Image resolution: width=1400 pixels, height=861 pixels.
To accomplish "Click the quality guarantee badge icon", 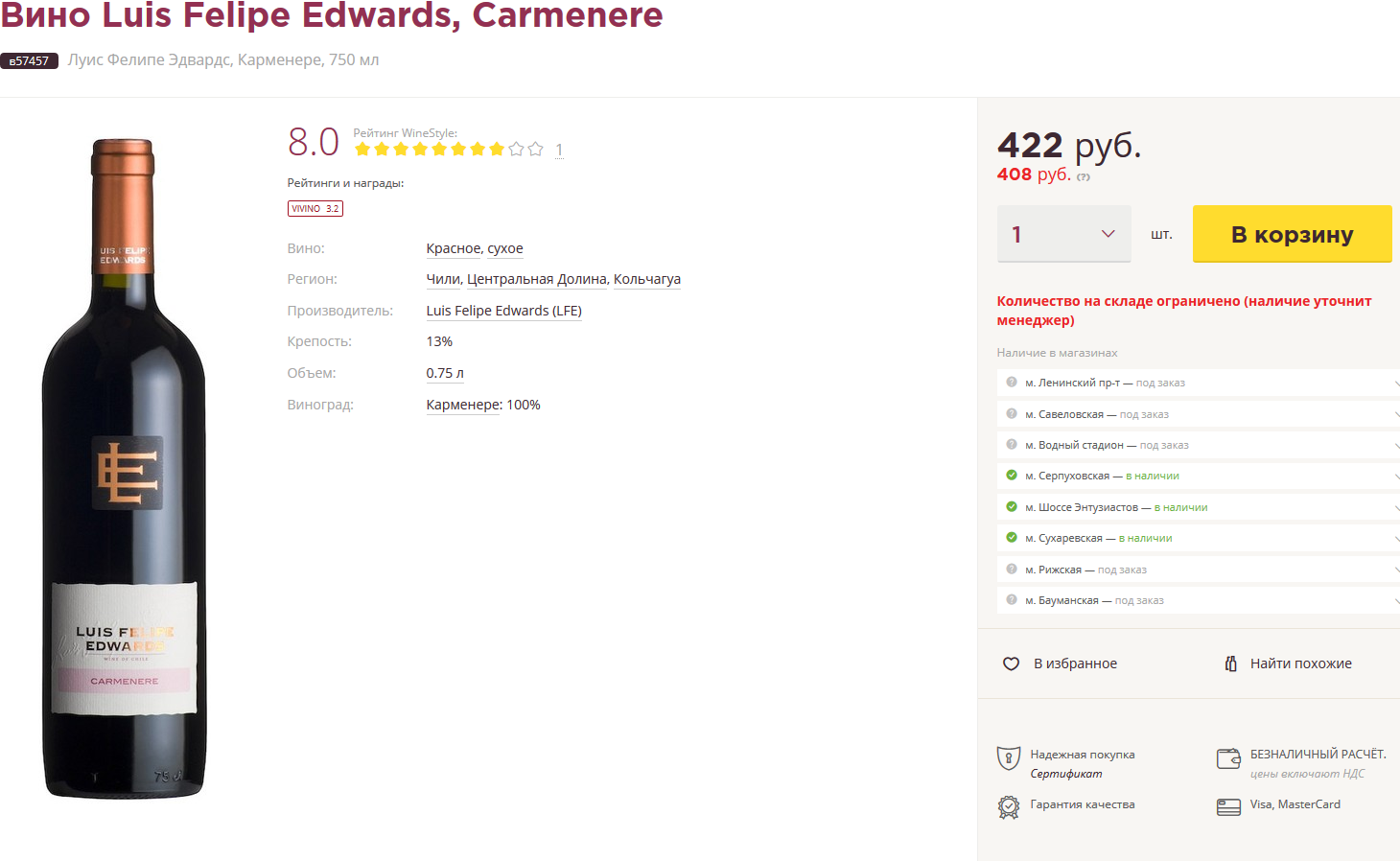I will 1009,806.
